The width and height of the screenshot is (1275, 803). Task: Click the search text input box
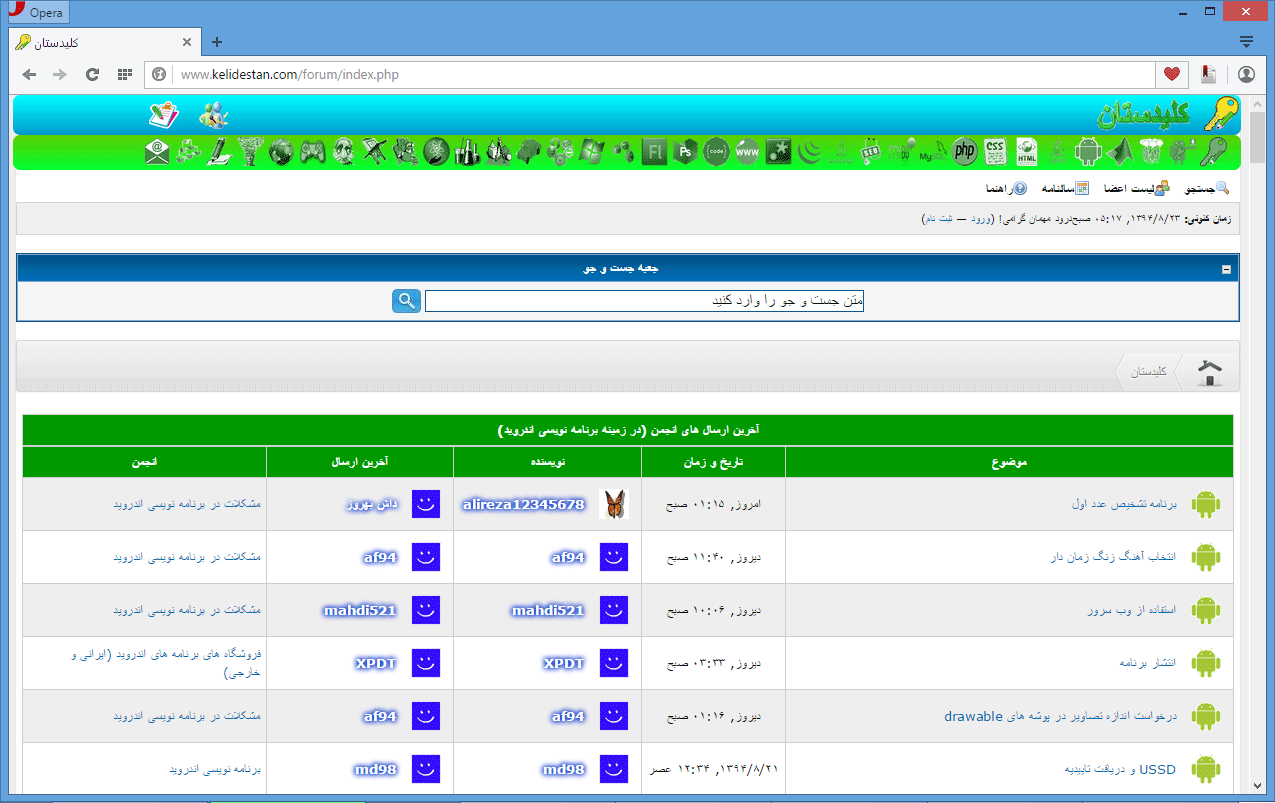644,301
